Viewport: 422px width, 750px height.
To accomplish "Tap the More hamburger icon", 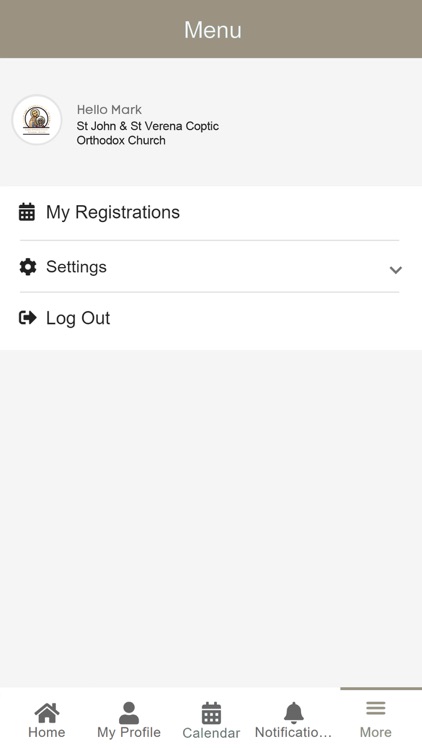I will pyautogui.click(x=376, y=708).
